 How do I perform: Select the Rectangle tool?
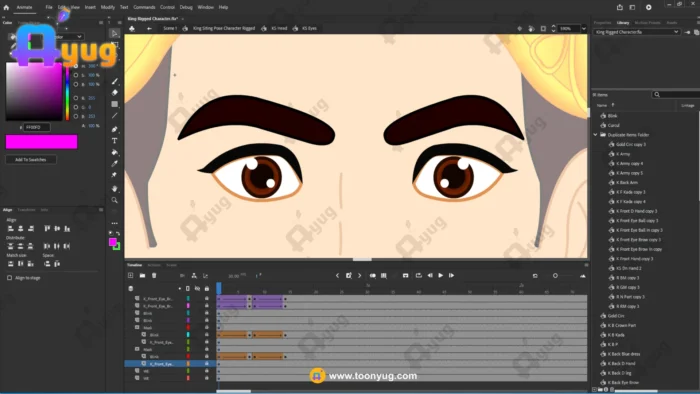(x=115, y=104)
